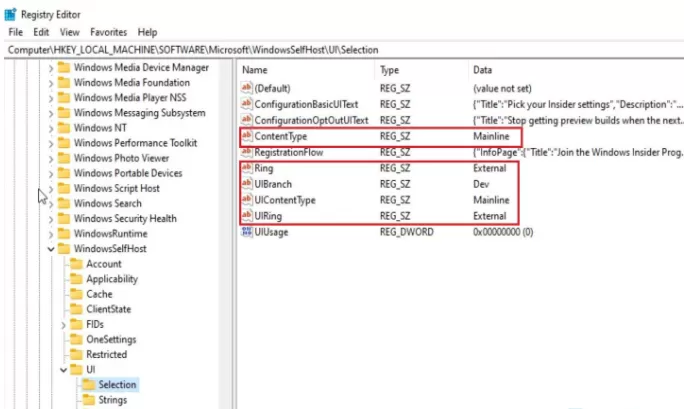Select the WindowsRuntime key

point(110,234)
